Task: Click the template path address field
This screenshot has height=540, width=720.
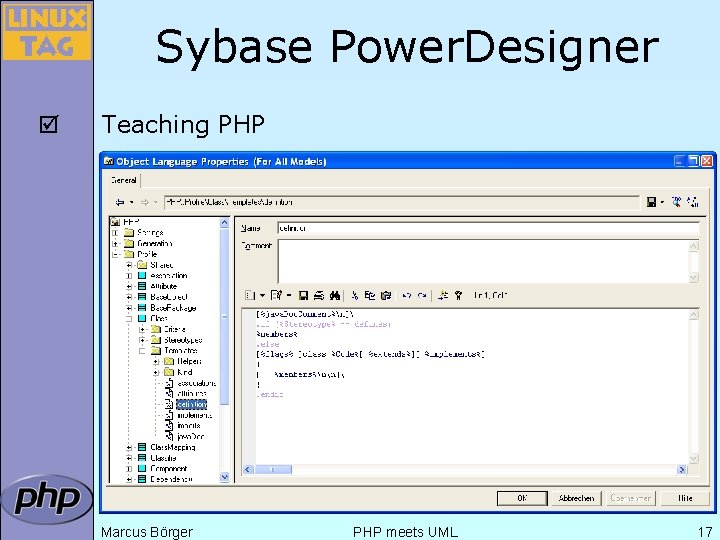Action: (401, 202)
